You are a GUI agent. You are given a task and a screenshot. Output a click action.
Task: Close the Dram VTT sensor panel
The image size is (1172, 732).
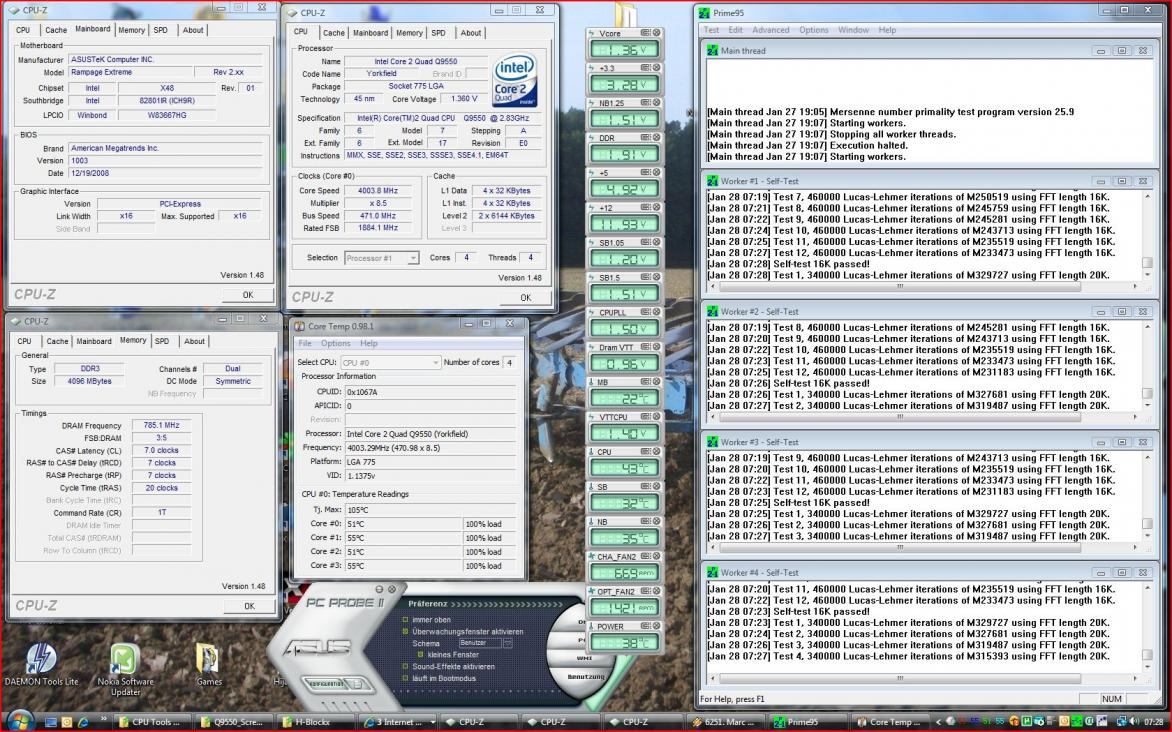pos(656,347)
